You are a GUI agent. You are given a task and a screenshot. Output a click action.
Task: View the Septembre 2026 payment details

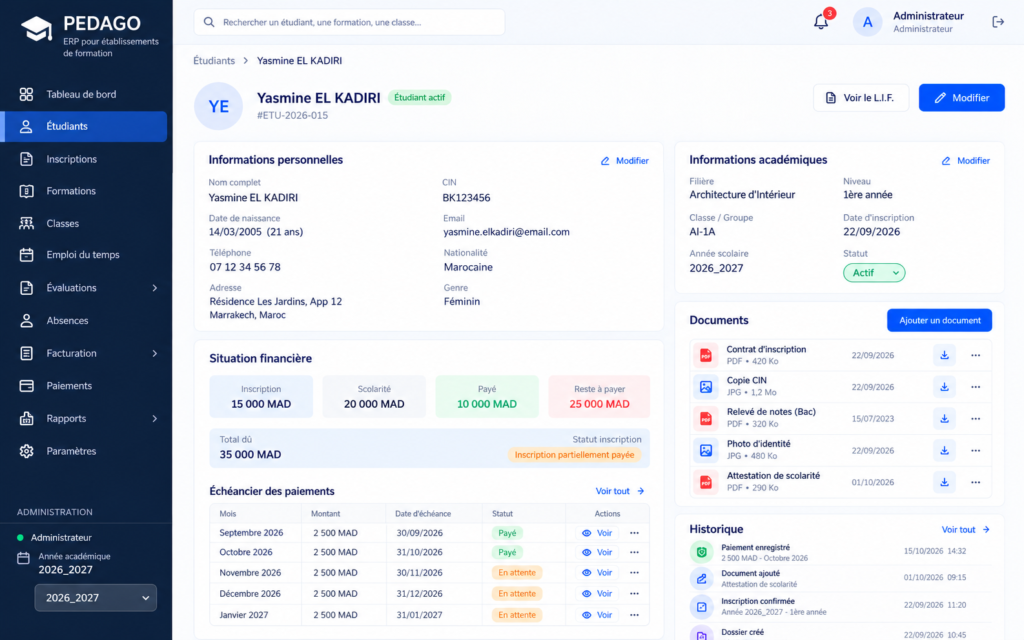(x=597, y=533)
